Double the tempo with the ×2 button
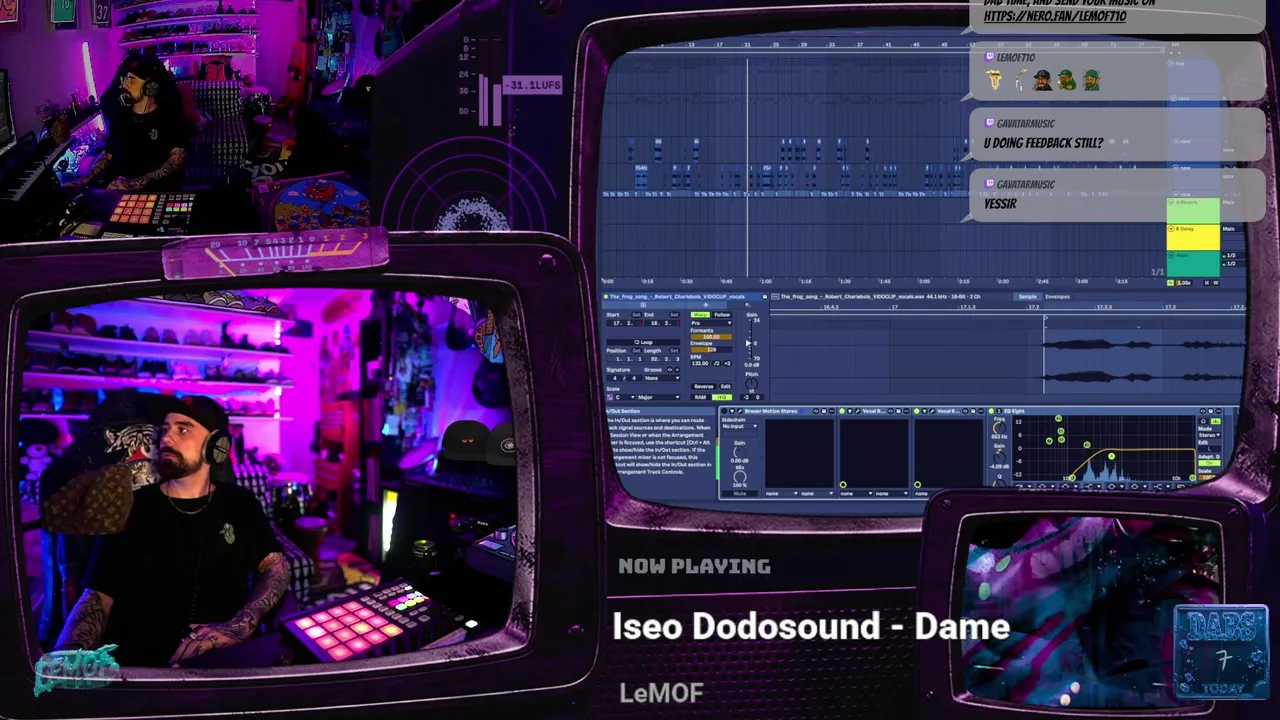The width and height of the screenshot is (1280, 720). [x=727, y=363]
